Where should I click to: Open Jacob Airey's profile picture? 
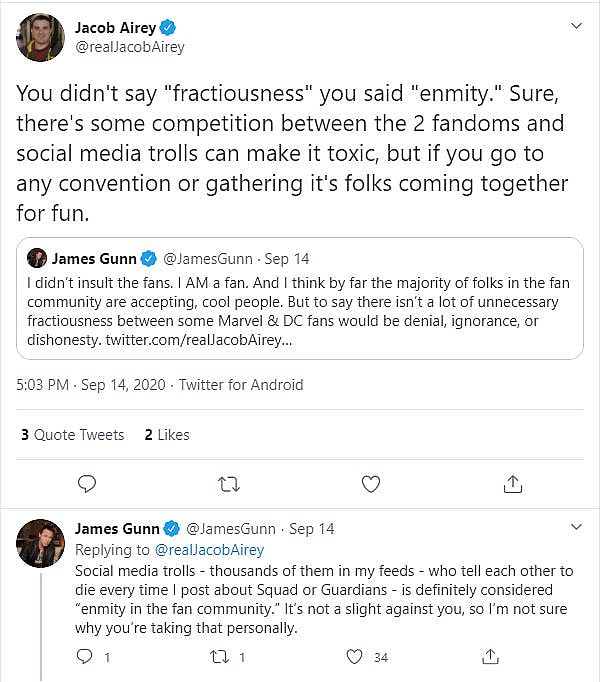point(40,38)
